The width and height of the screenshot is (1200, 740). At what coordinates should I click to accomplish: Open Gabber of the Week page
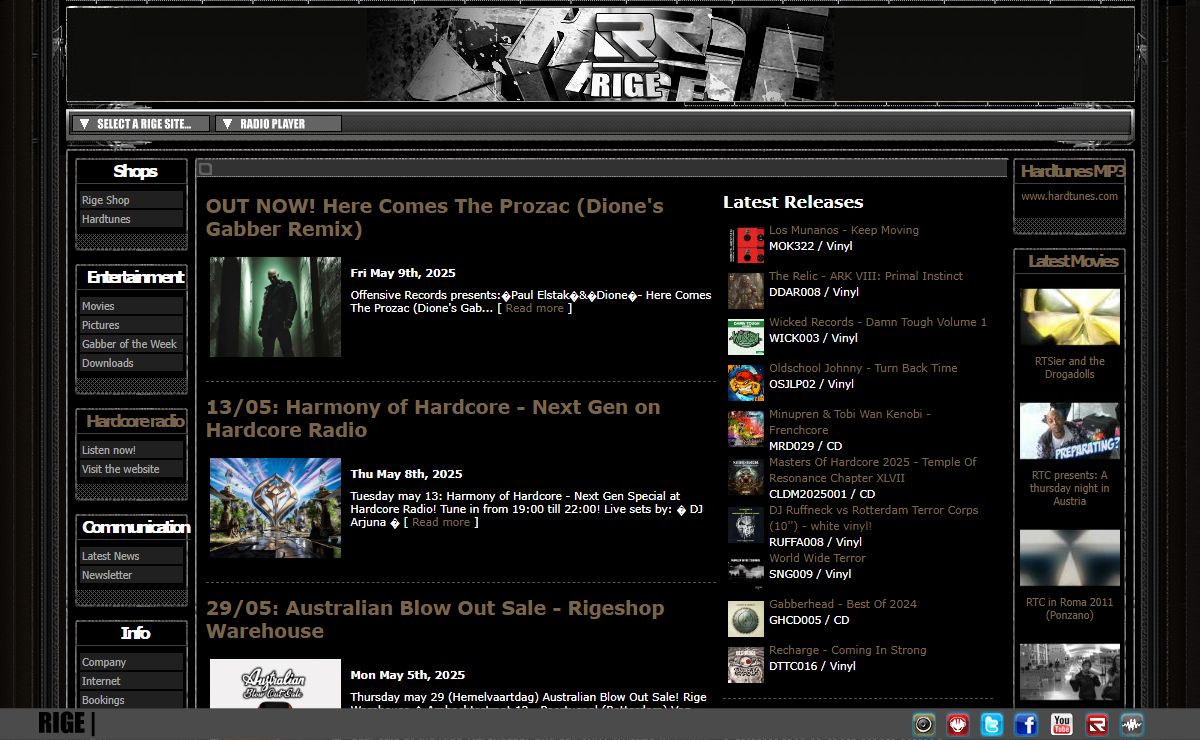tap(131, 344)
